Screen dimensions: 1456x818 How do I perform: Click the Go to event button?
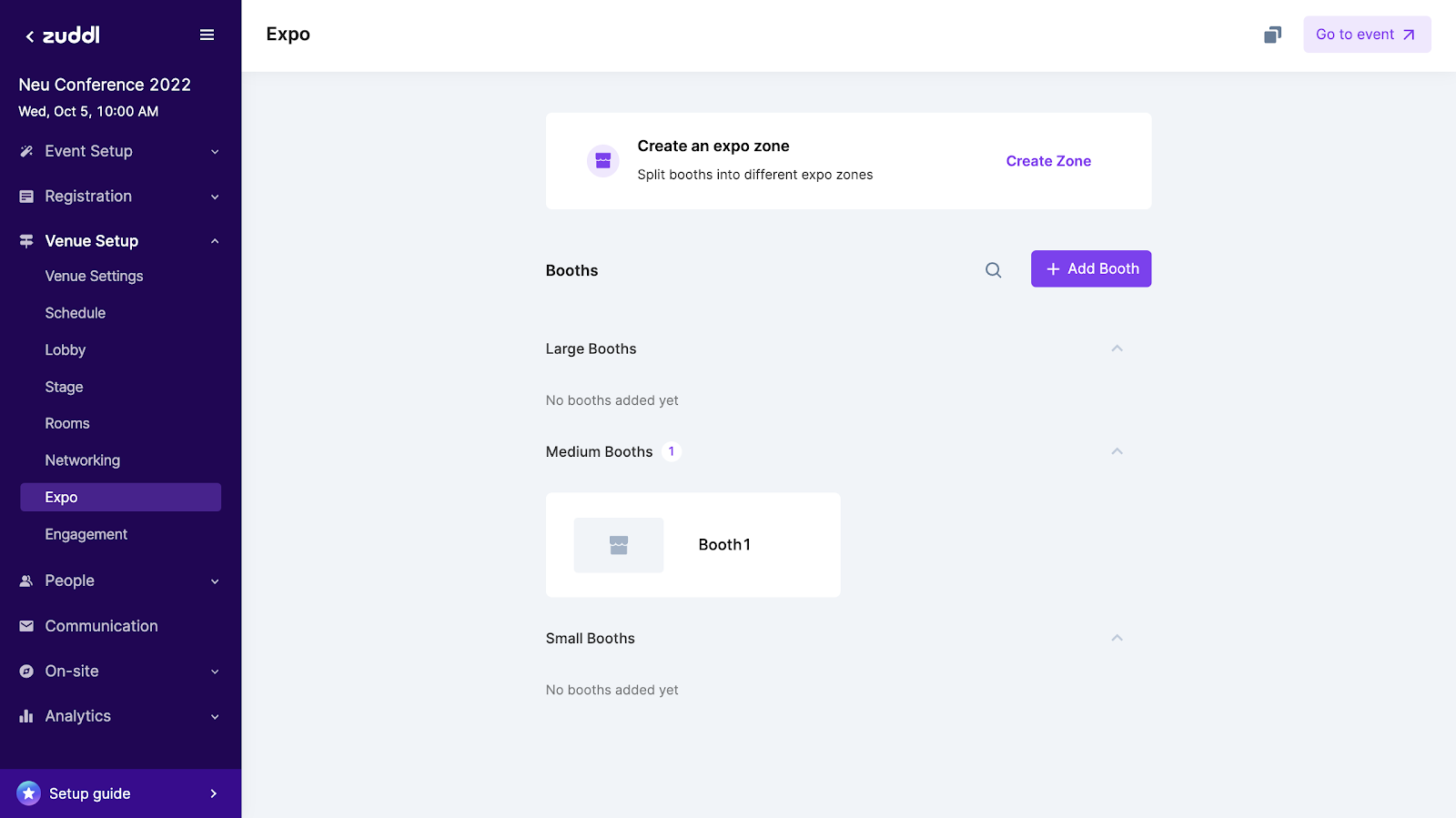click(1366, 35)
